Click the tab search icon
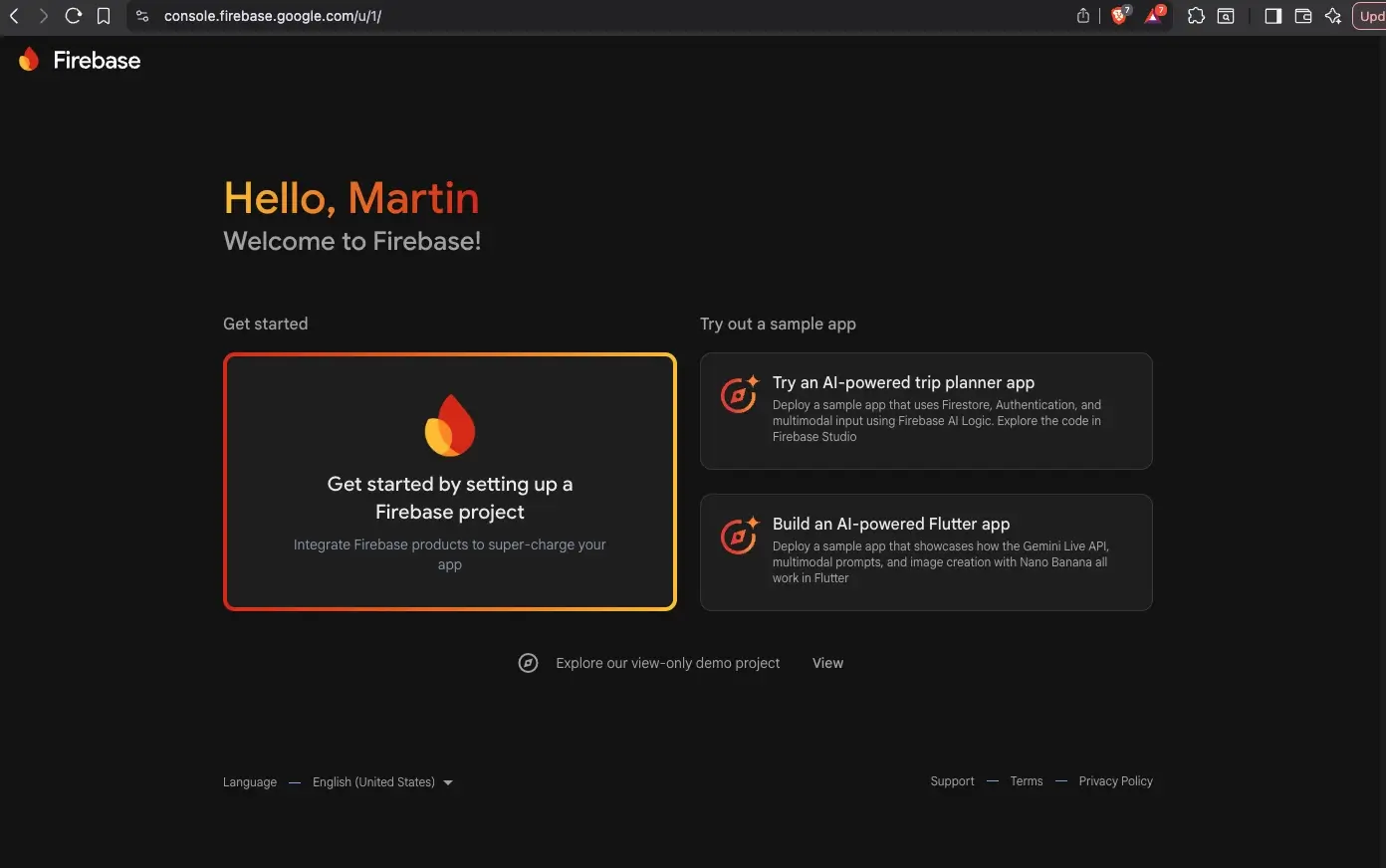 coord(1225,16)
